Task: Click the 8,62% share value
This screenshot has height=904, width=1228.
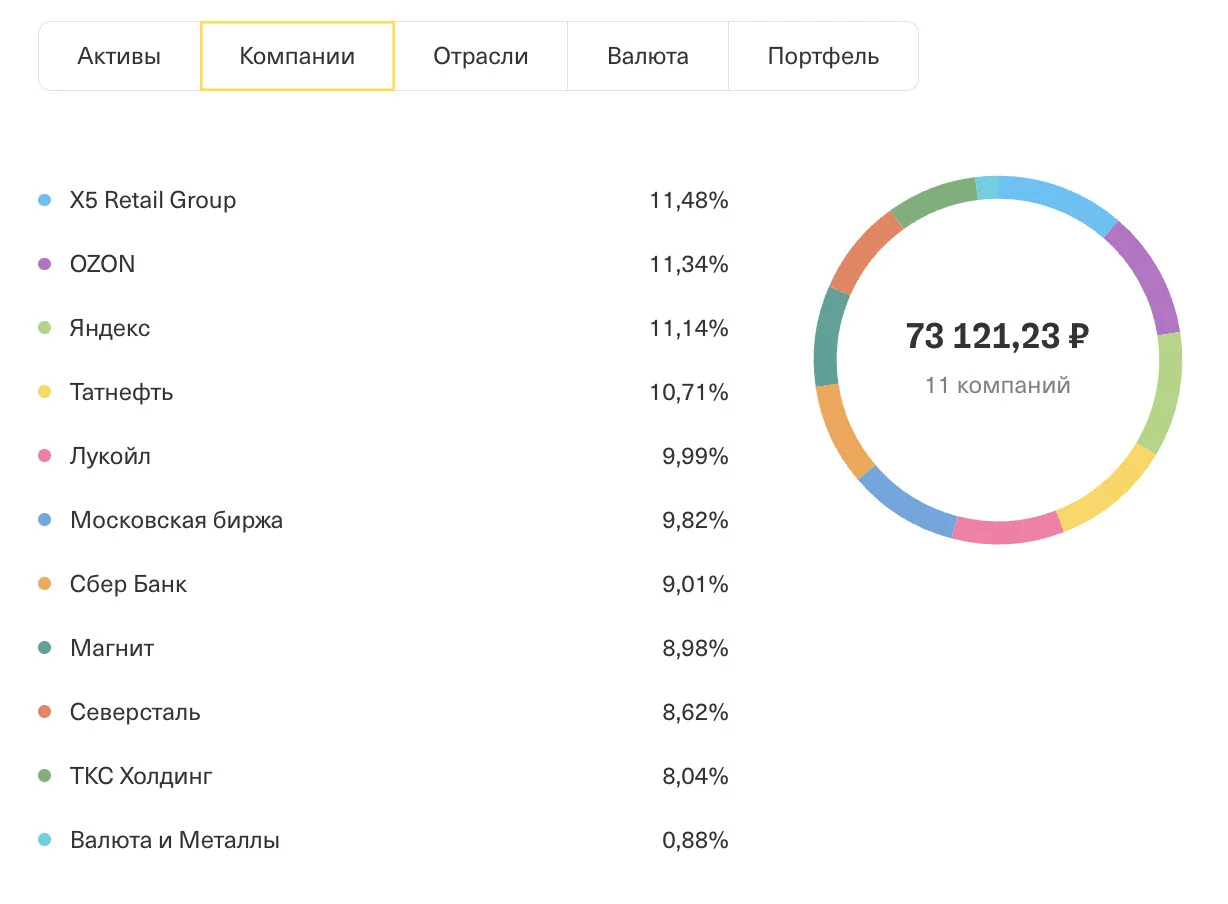Action: (695, 712)
